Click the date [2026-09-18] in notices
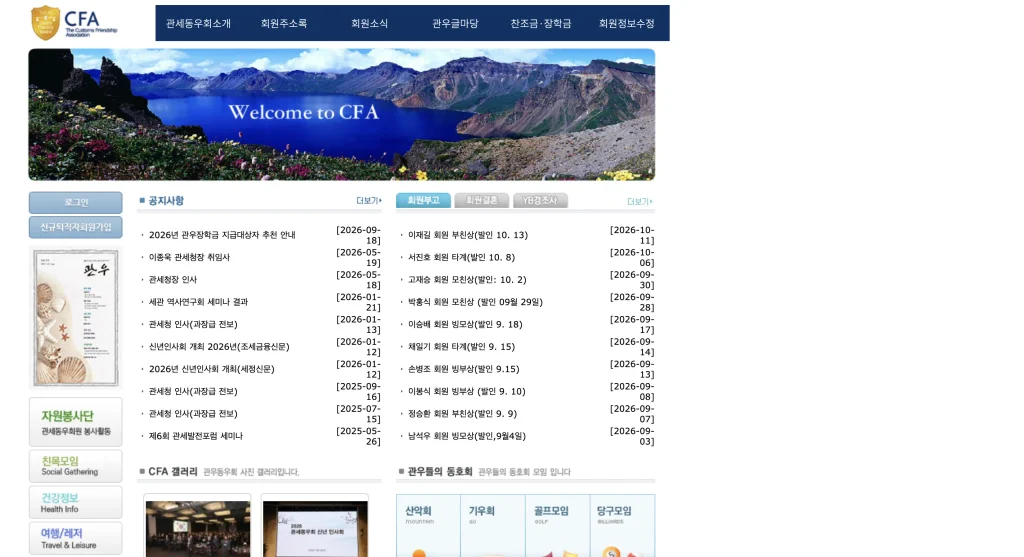 pos(359,235)
